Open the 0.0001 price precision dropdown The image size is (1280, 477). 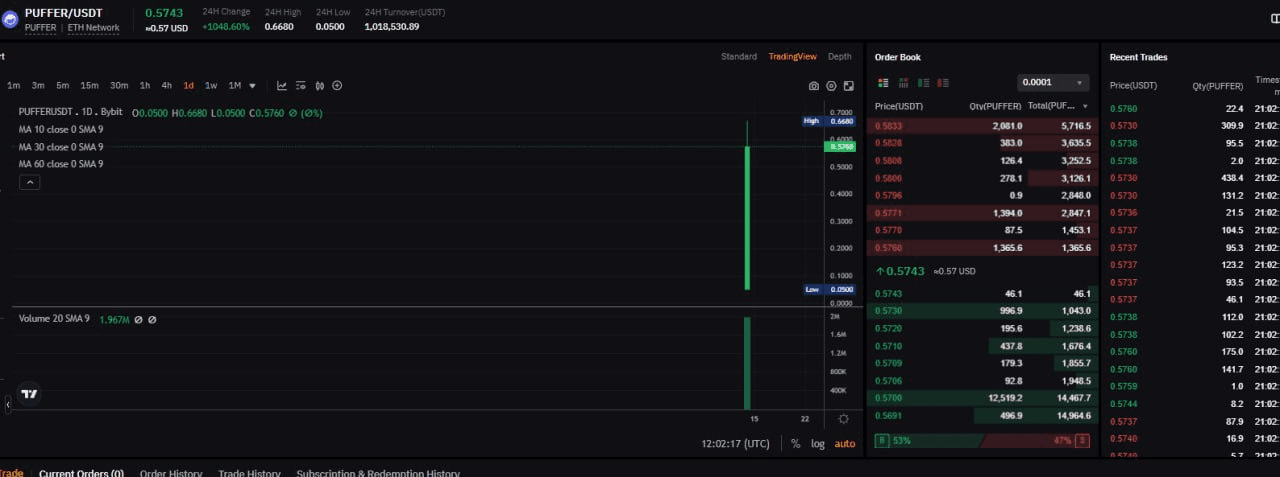(1053, 82)
